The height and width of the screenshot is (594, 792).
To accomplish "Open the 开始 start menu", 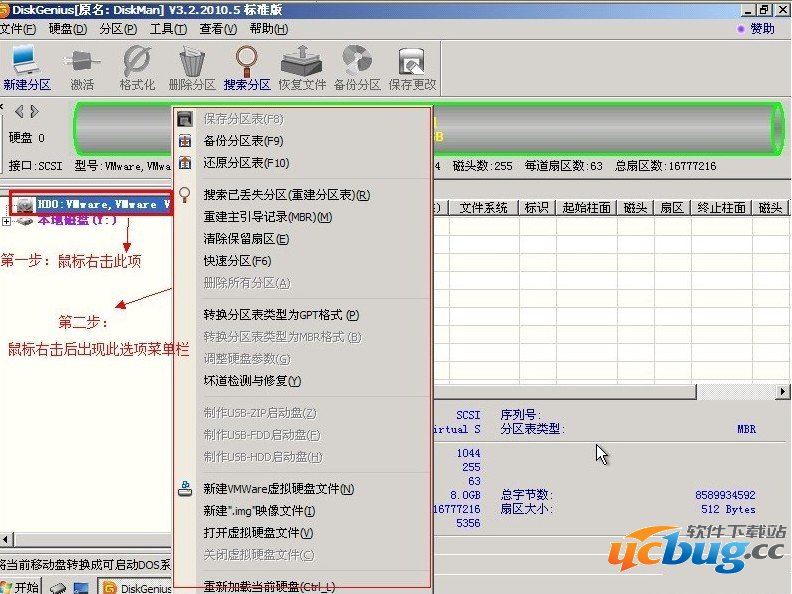I will (x=20, y=587).
